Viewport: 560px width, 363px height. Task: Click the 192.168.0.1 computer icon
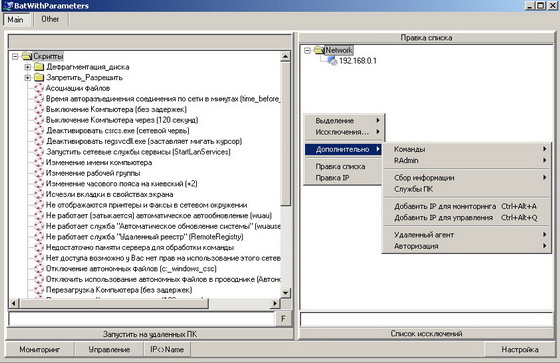[332, 61]
